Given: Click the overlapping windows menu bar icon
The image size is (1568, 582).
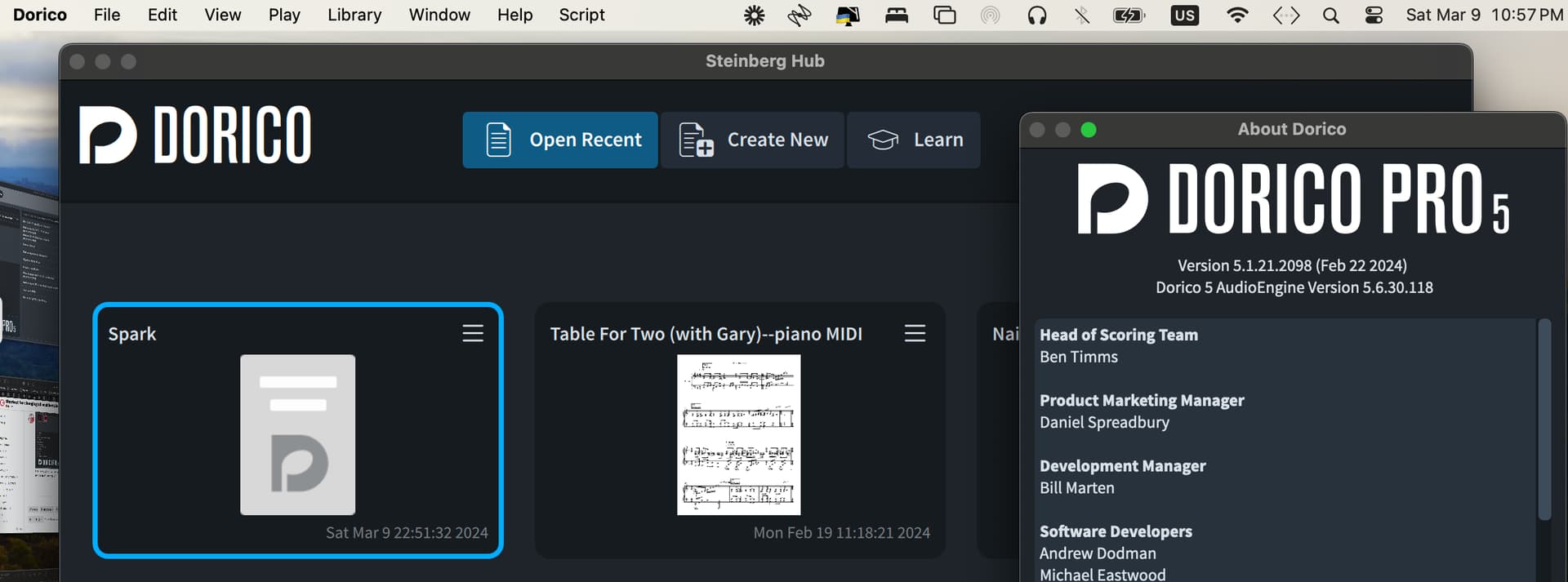Looking at the screenshot, I should [945, 15].
